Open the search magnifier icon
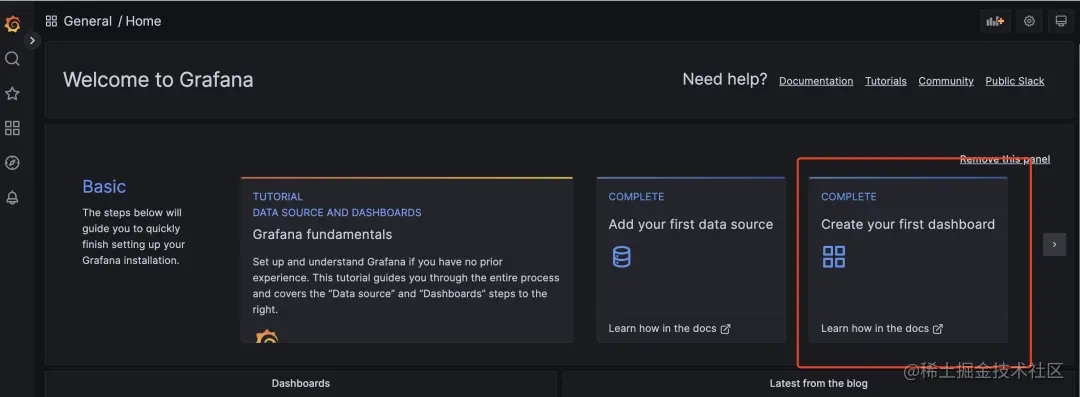 coord(12,59)
